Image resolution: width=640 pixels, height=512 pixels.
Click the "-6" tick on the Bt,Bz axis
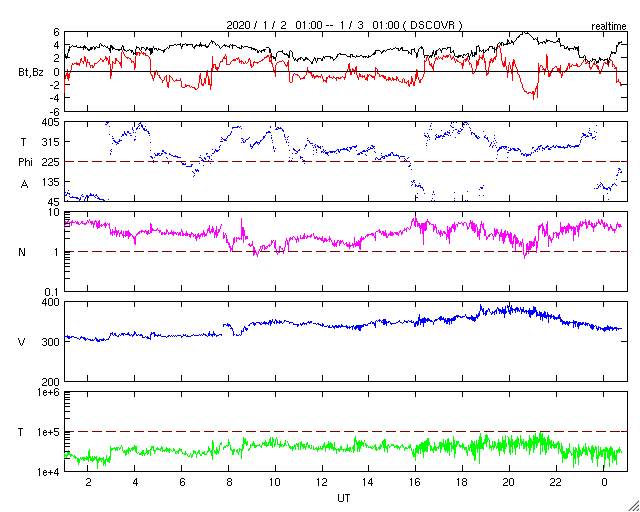55,111
